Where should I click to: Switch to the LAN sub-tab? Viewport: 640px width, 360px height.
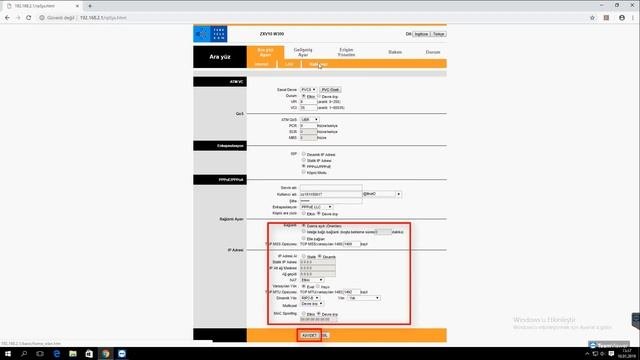click(x=289, y=64)
